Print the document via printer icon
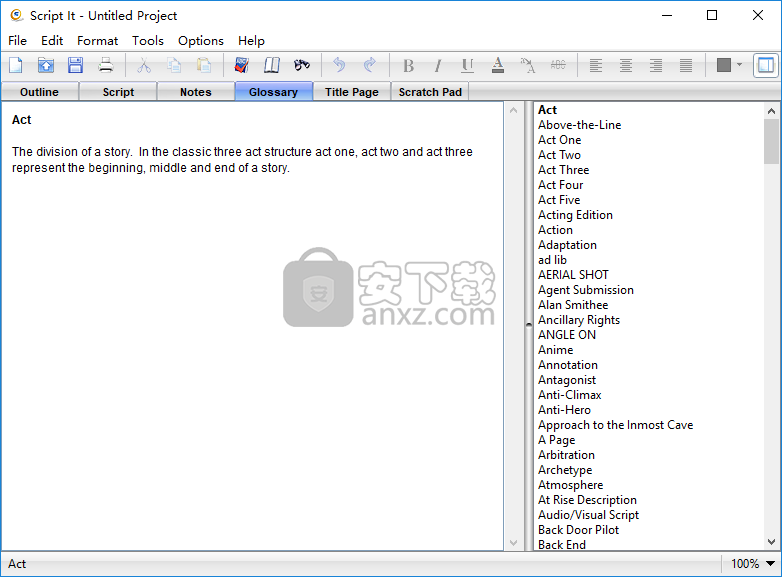Screen dimensions: 782x577 click(106, 65)
